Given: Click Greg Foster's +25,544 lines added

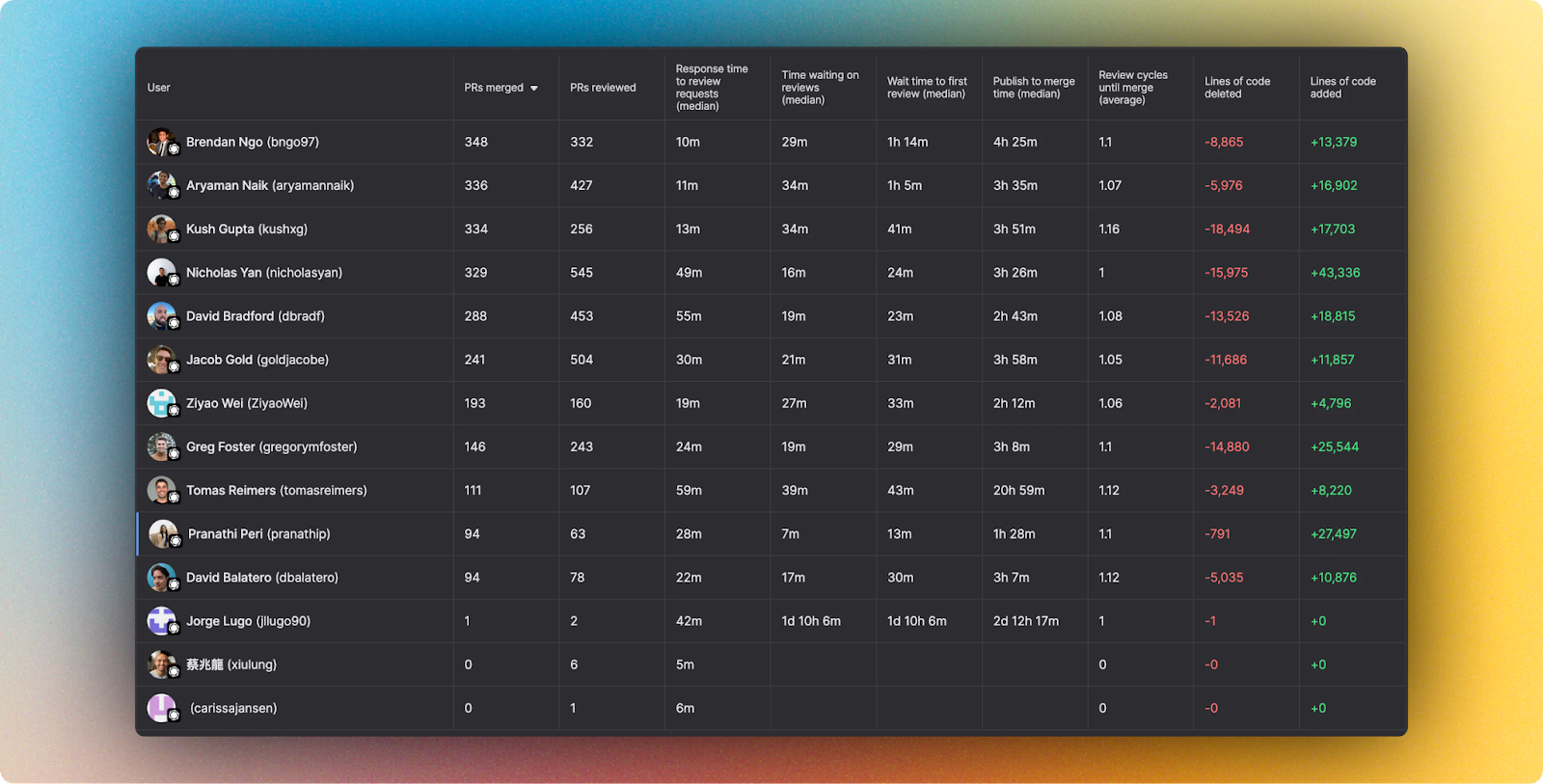Looking at the screenshot, I should tap(1335, 446).
